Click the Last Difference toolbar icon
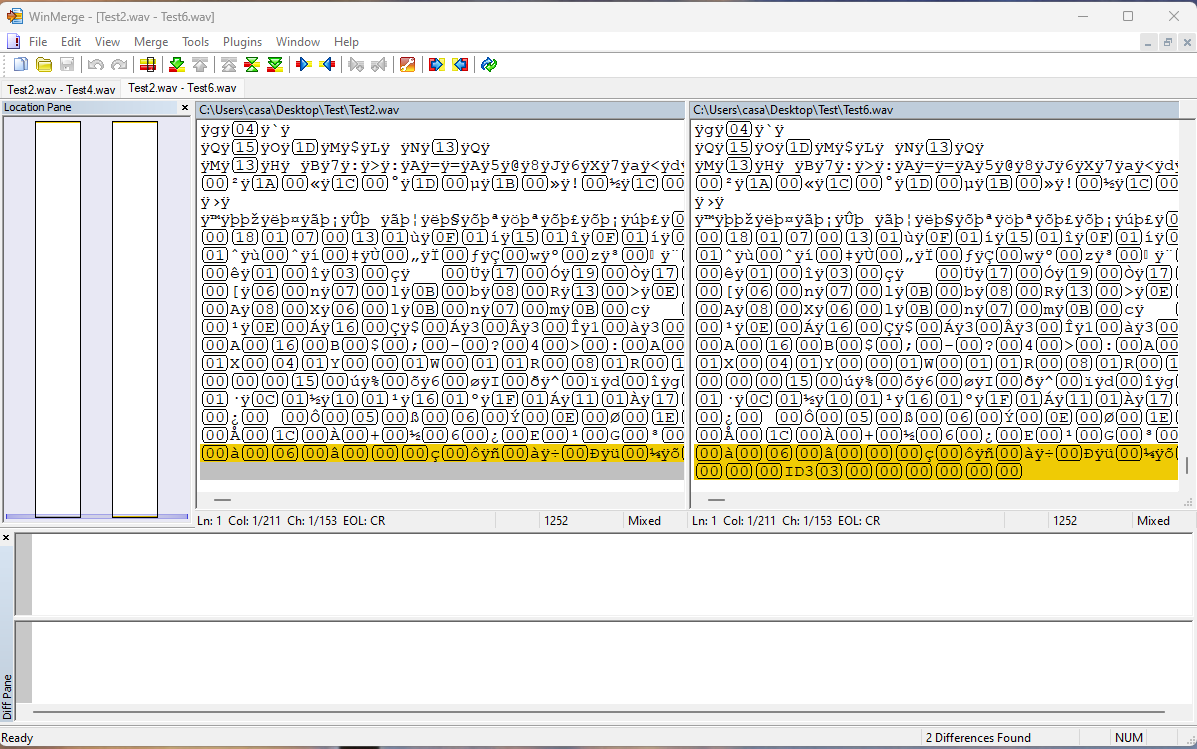Viewport: 1197px width, 749px height. tap(275, 65)
